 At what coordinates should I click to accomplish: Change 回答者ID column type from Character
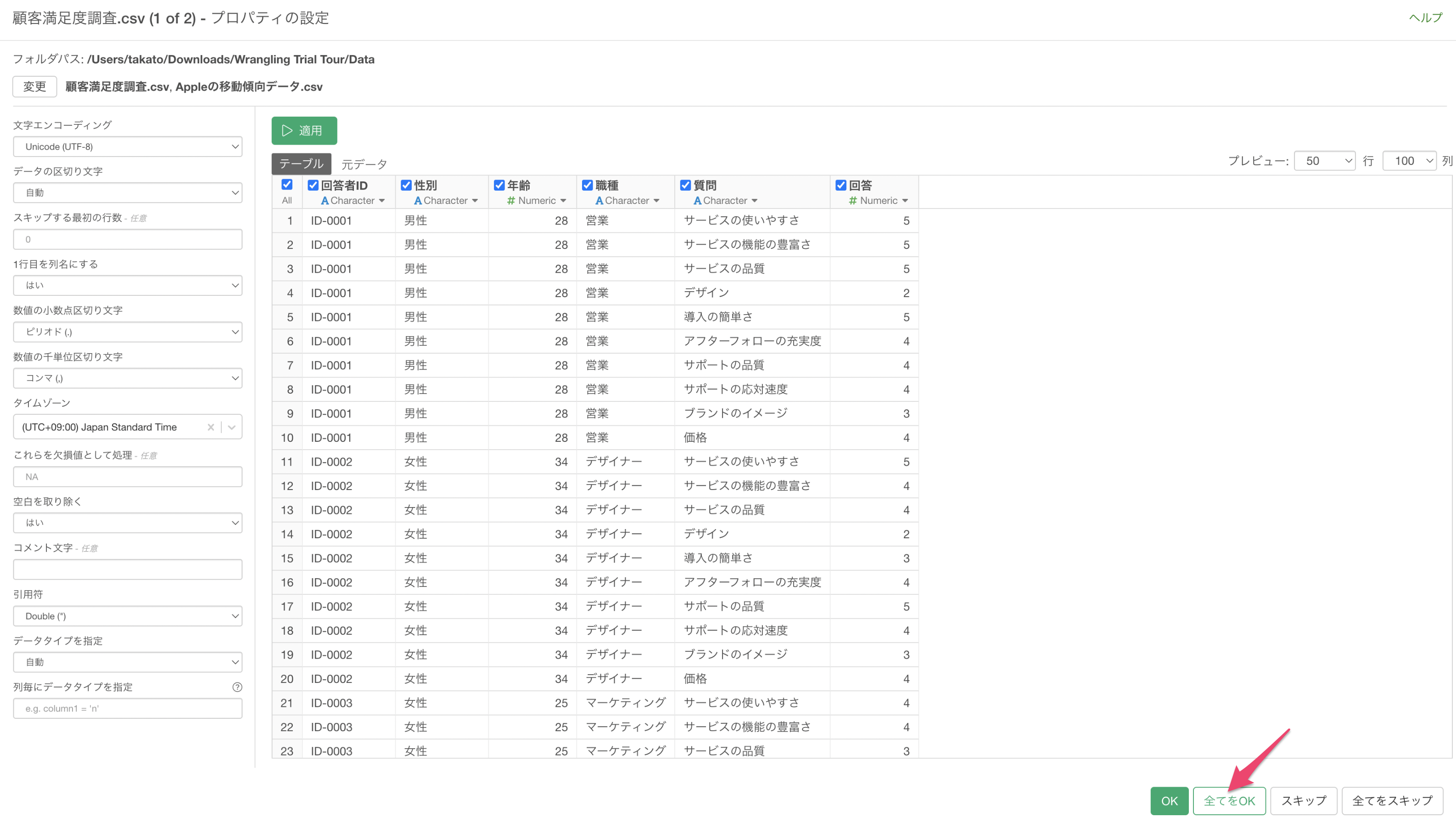point(353,200)
